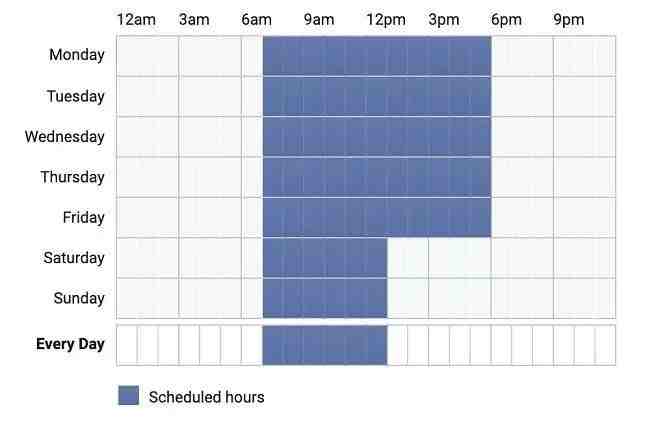Image resolution: width=658 pixels, height=426 pixels.
Task: Click the Every Day row label
Action: click(x=70, y=344)
